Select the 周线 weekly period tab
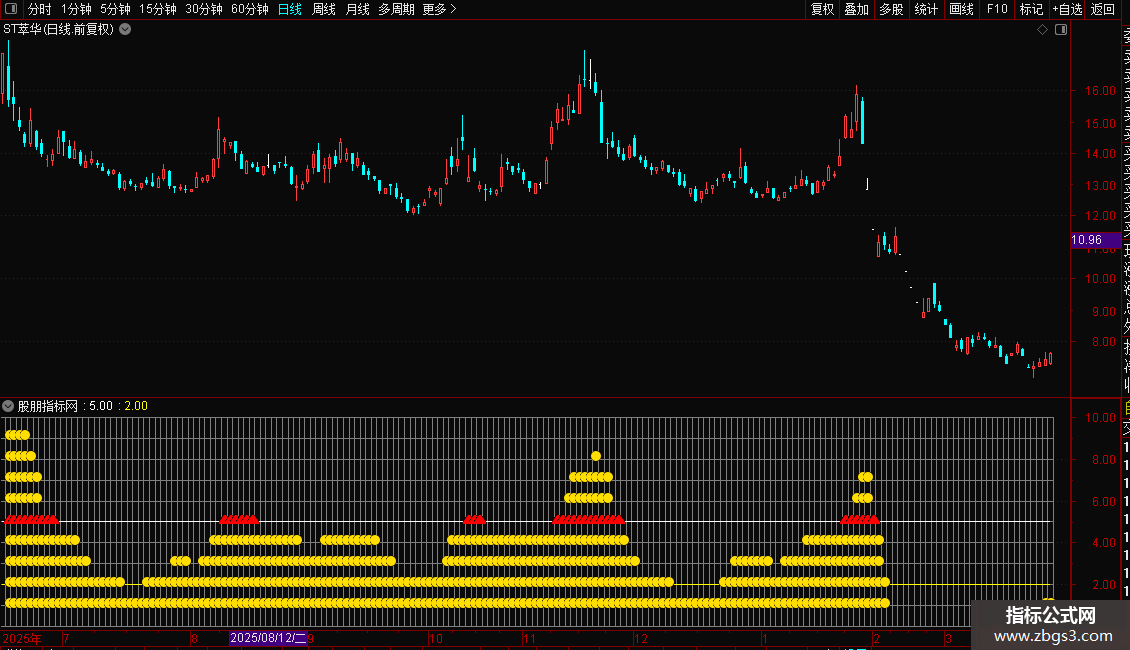 pyautogui.click(x=324, y=10)
